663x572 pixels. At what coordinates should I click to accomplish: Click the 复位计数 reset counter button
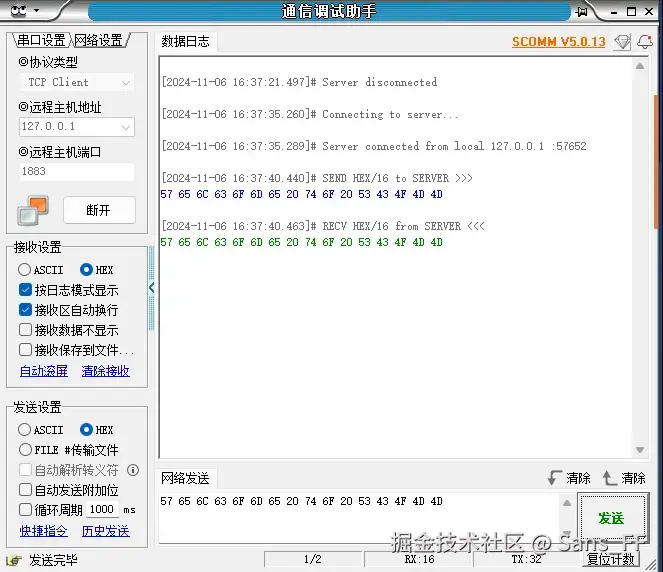point(611,559)
